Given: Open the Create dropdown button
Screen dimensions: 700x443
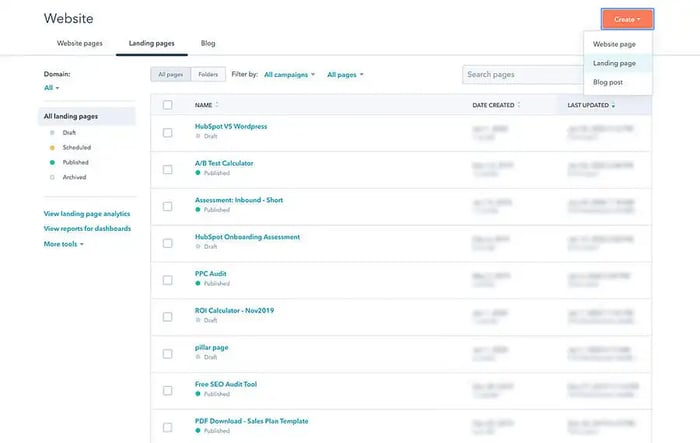Looking at the screenshot, I should click(627, 19).
